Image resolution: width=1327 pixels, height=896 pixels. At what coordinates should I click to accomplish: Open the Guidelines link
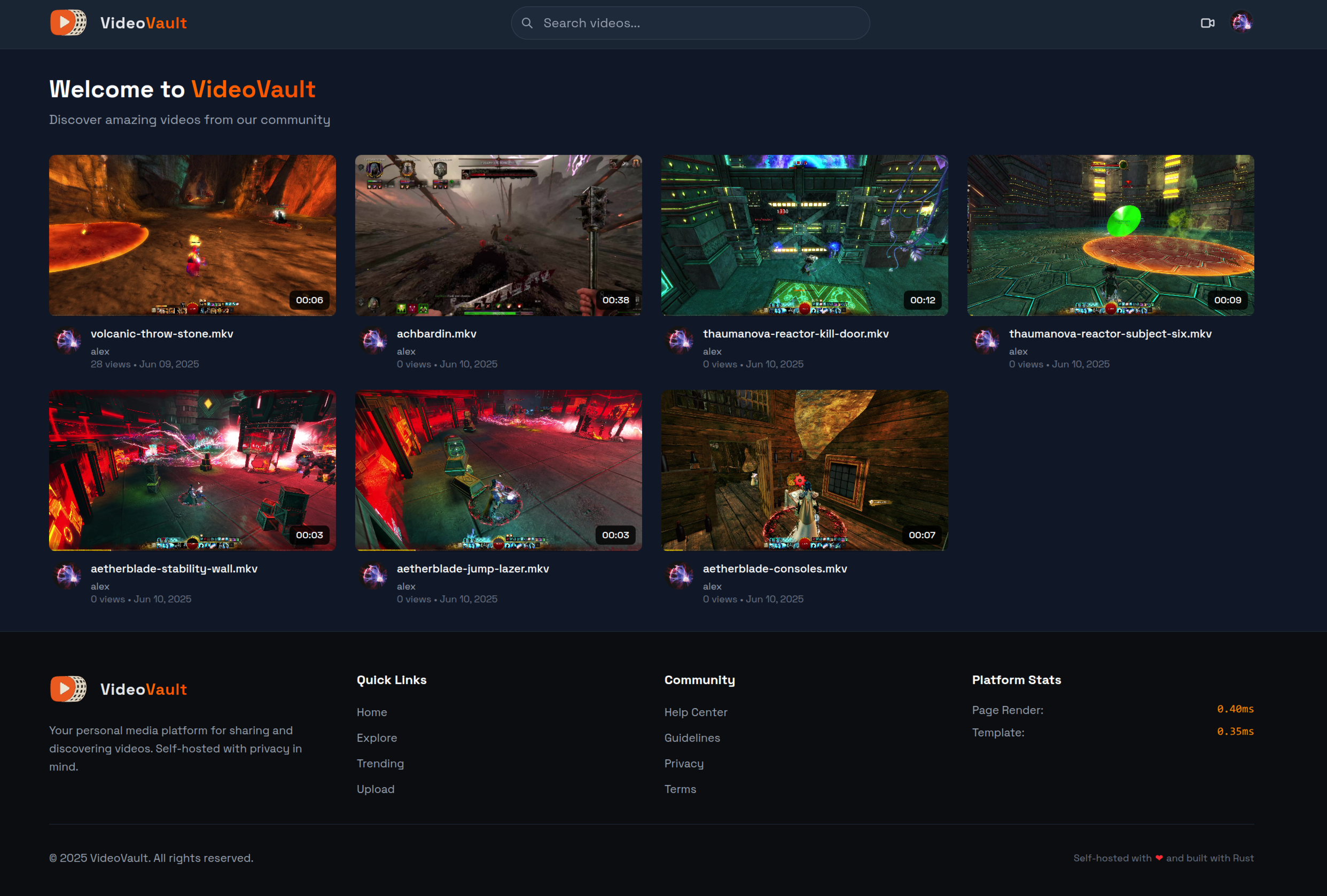[x=692, y=737]
